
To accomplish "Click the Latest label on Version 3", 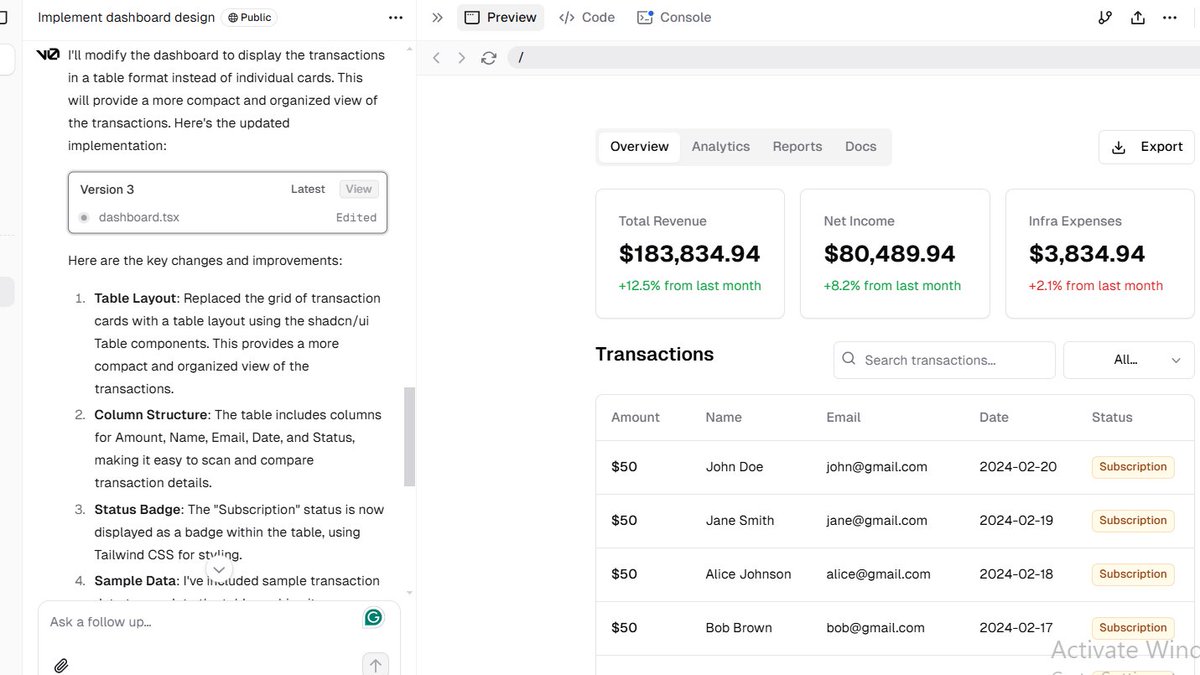I will click(x=308, y=189).
